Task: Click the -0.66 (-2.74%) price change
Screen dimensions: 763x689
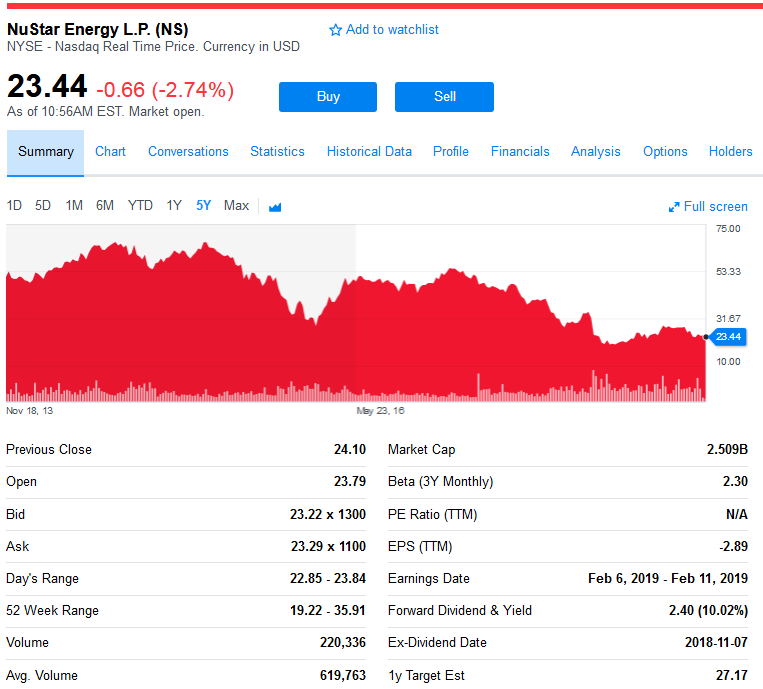Action: [x=165, y=91]
